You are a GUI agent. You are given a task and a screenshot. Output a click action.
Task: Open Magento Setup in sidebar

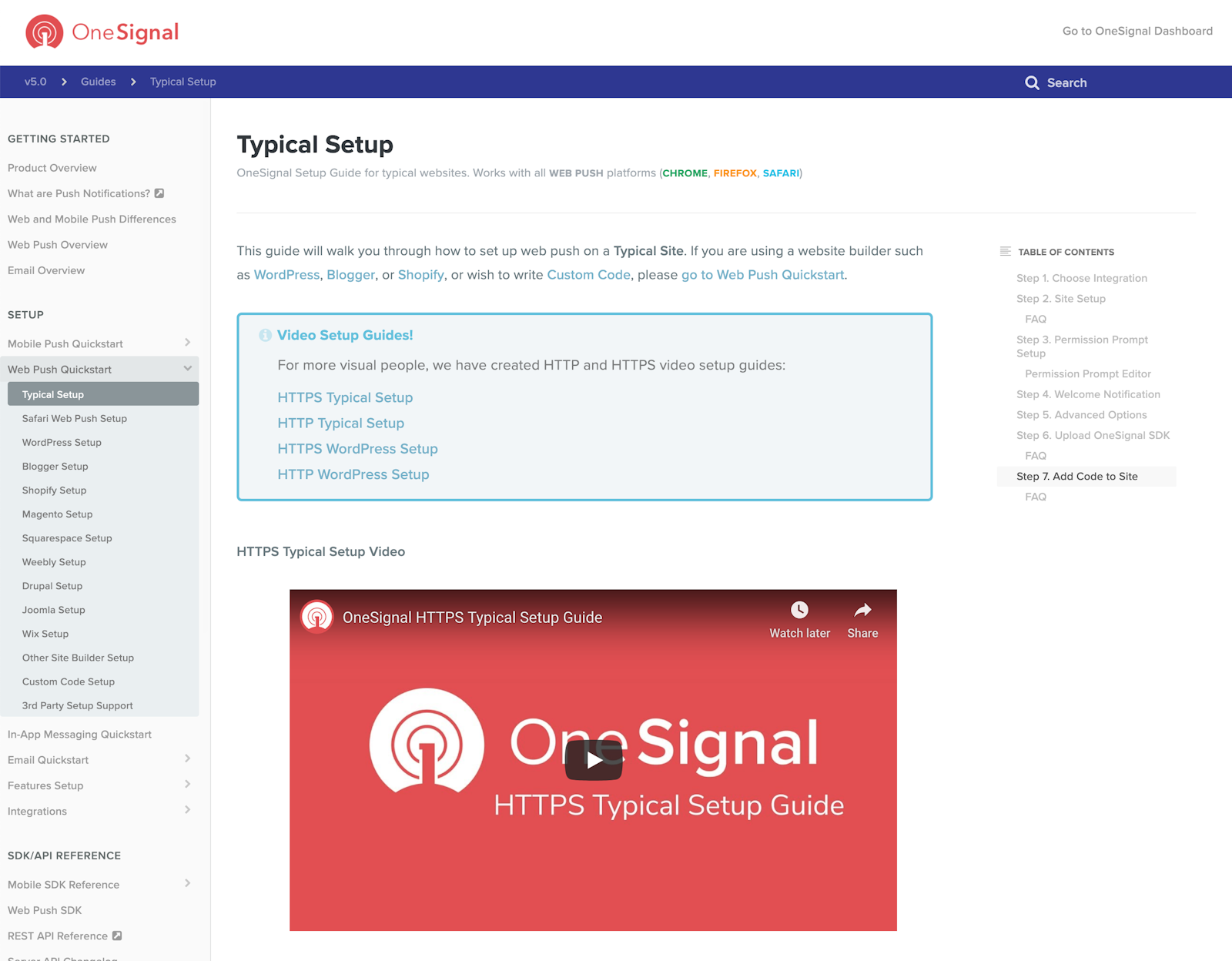pos(58,514)
